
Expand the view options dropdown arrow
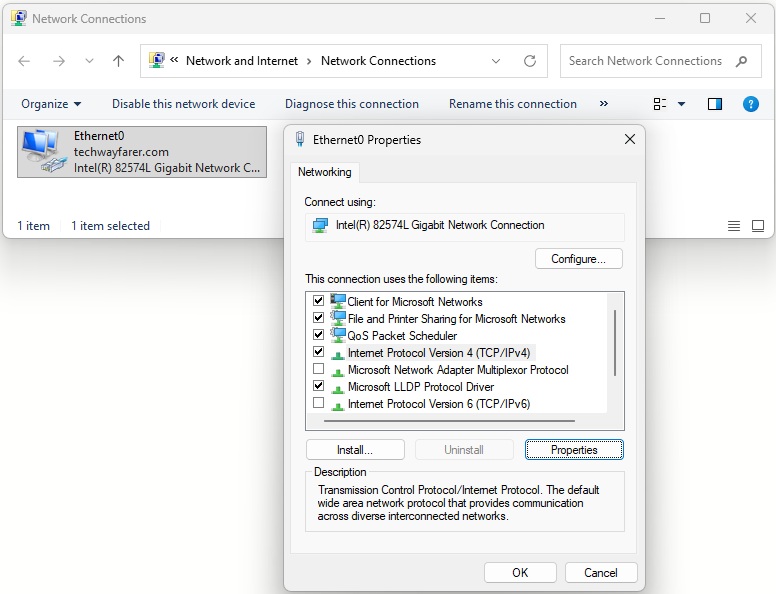[681, 104]
